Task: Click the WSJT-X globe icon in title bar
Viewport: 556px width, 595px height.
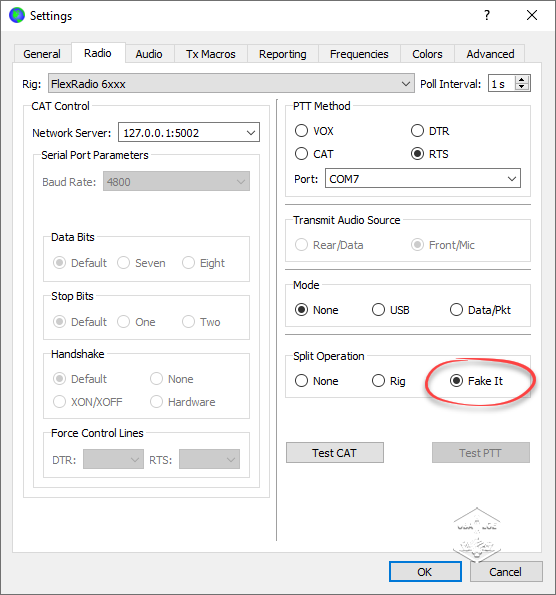Action: pyautogui.click(x=17, y=16)
